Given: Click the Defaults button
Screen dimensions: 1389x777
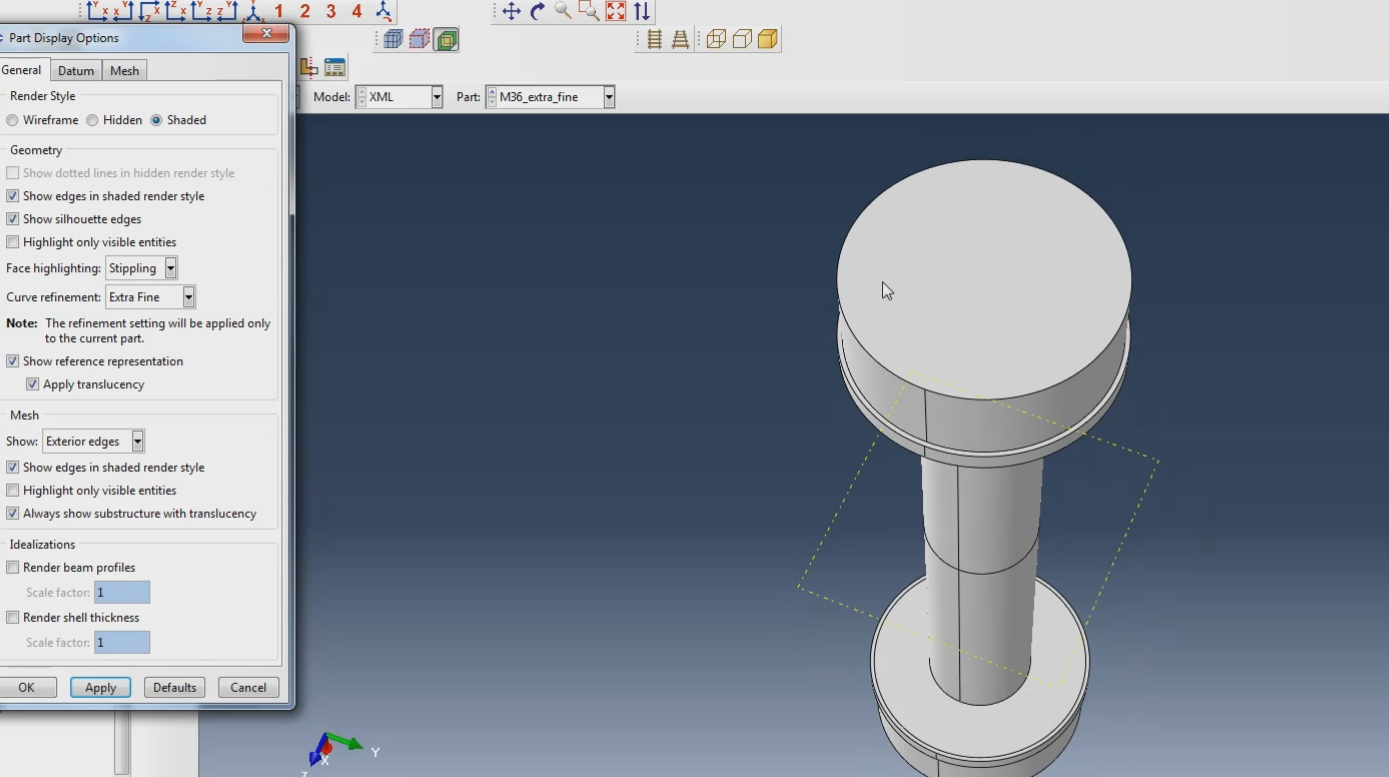Looking at the screenshot, I should tap(174, 687).
